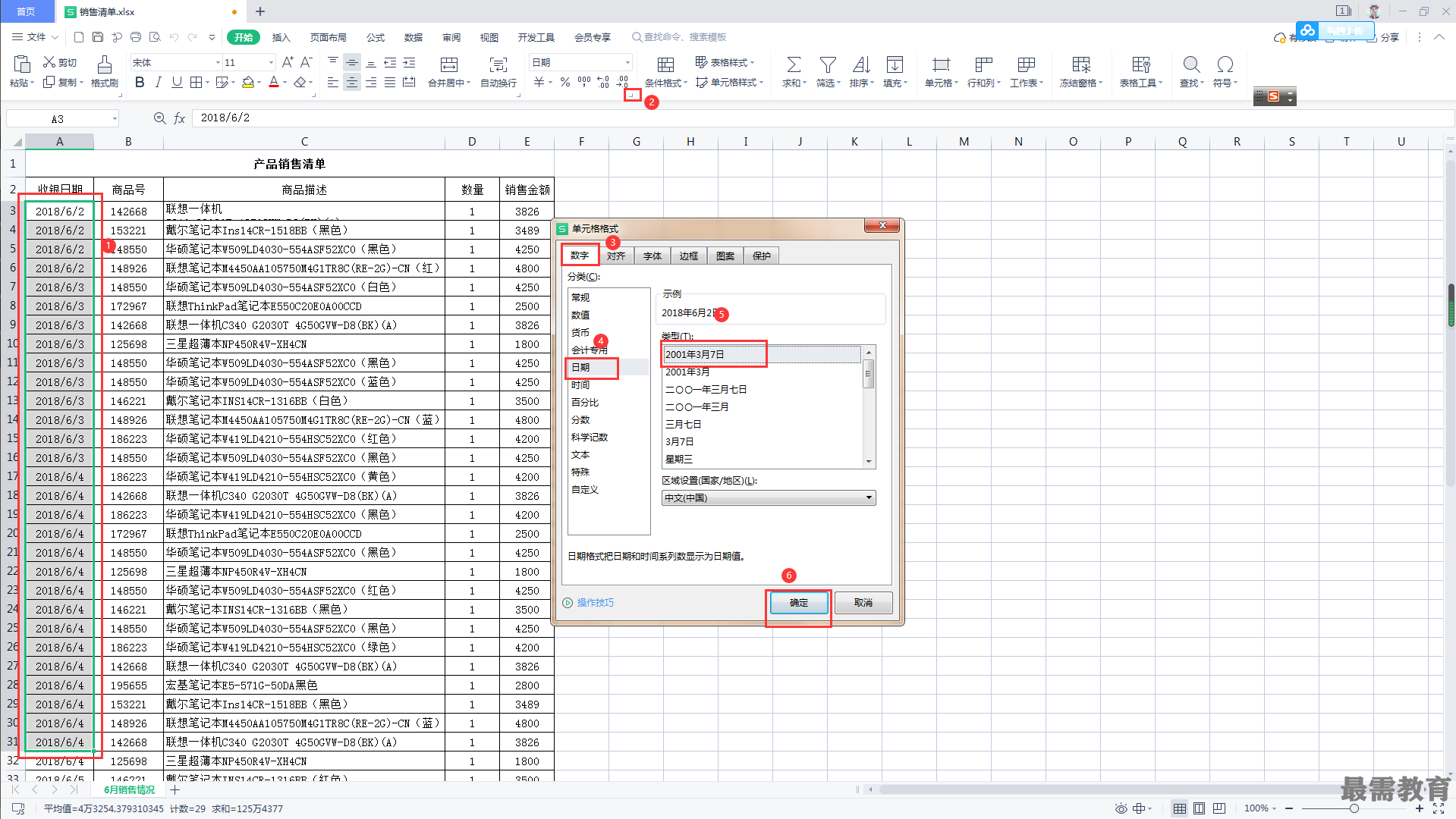Open the zoom 100% dropdown
The height and width of the screenshot is (819, 1456).
tap(1261, 808)
